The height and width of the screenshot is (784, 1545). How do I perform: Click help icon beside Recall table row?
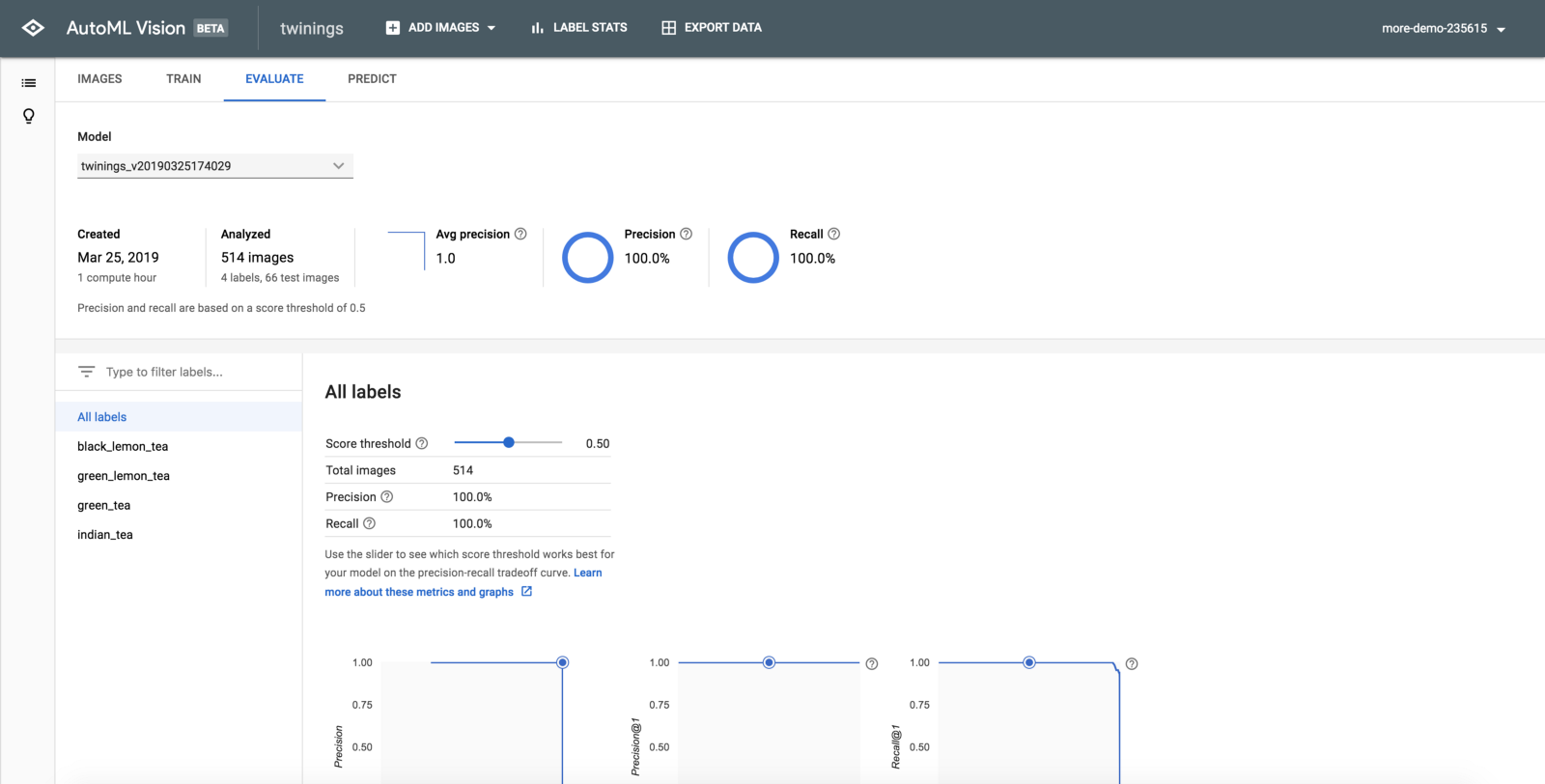pos(369,523)
